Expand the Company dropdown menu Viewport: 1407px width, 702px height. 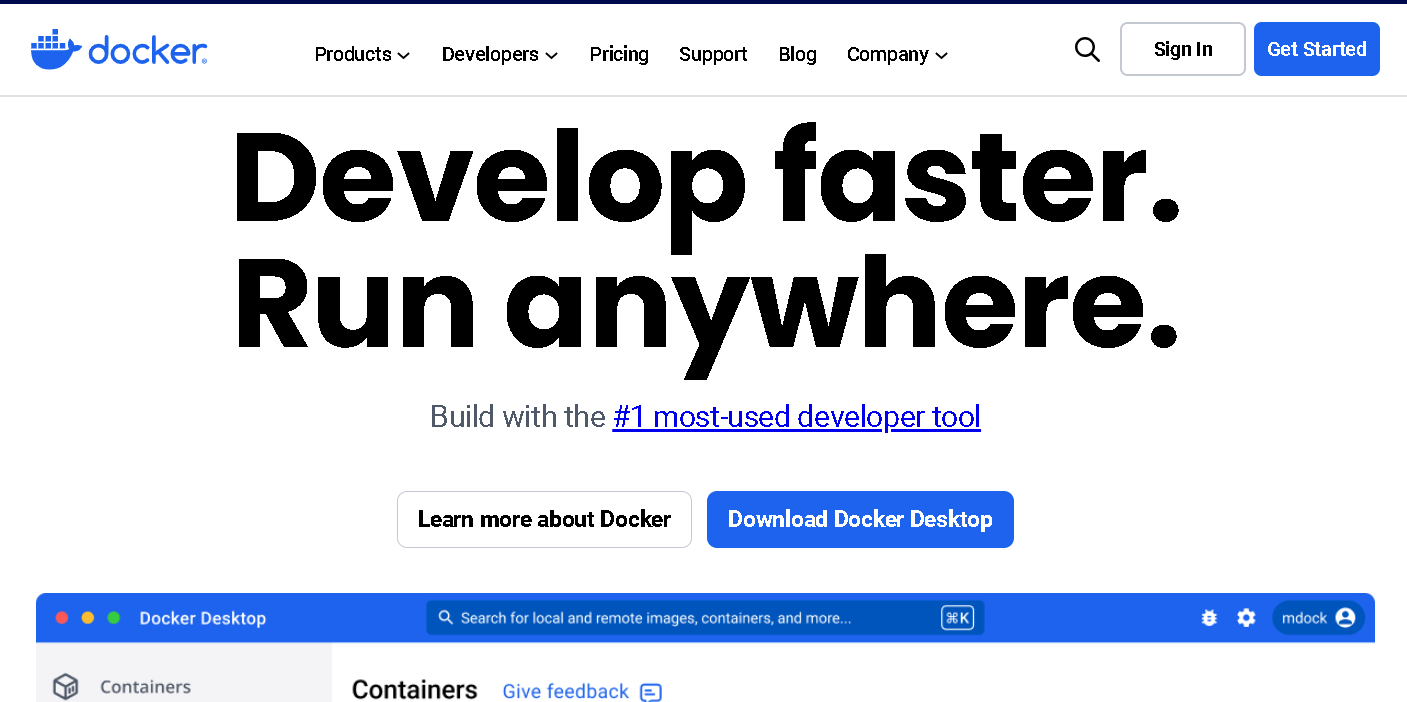[x=897, y=54]
